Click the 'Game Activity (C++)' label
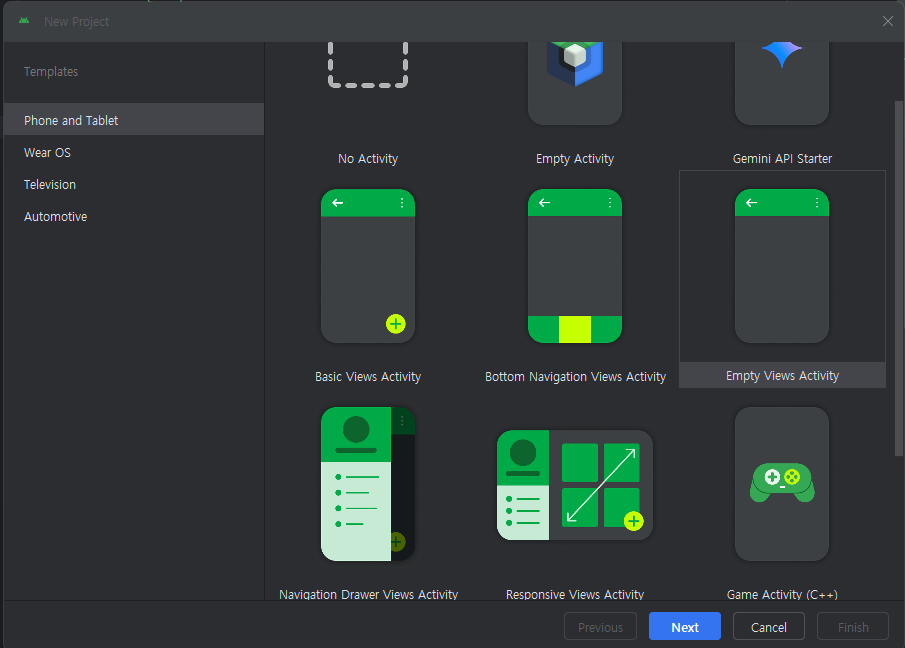Viewport: 905px width, 648px height. 782,594
